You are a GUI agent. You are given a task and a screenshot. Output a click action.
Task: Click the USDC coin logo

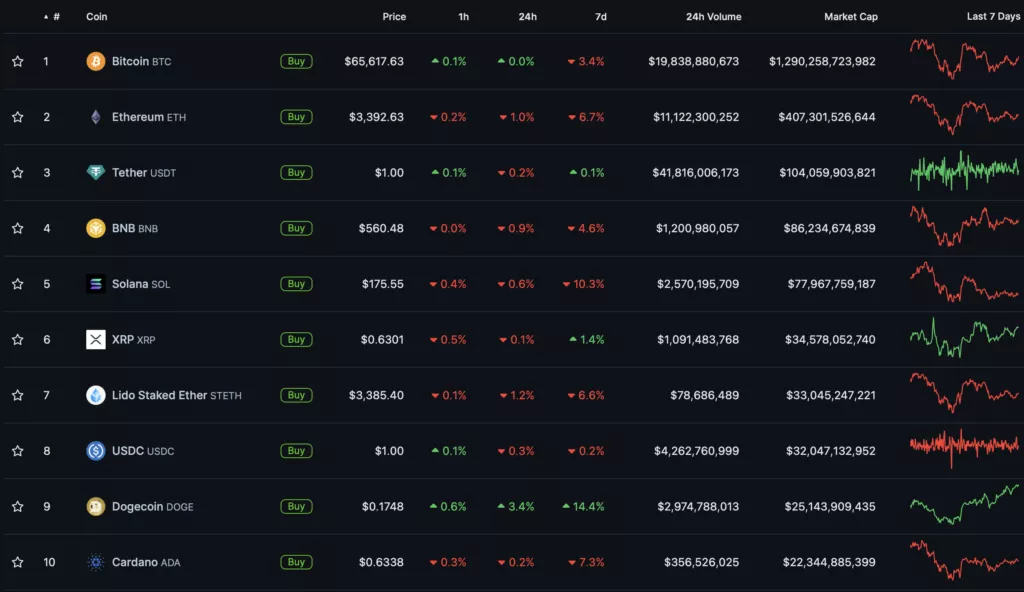coord(95,451)
